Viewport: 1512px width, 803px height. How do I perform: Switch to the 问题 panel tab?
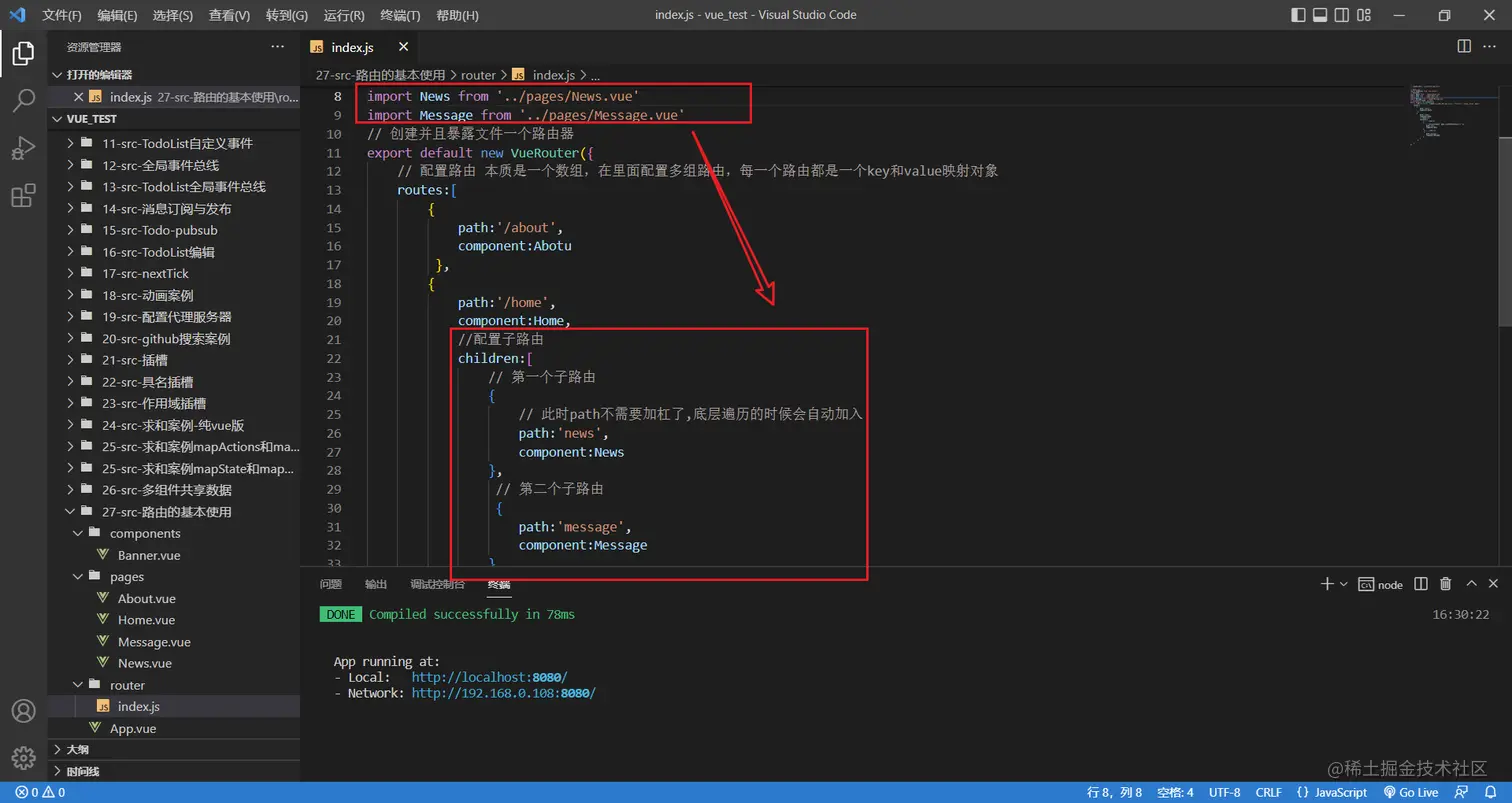tap(330, 584)
